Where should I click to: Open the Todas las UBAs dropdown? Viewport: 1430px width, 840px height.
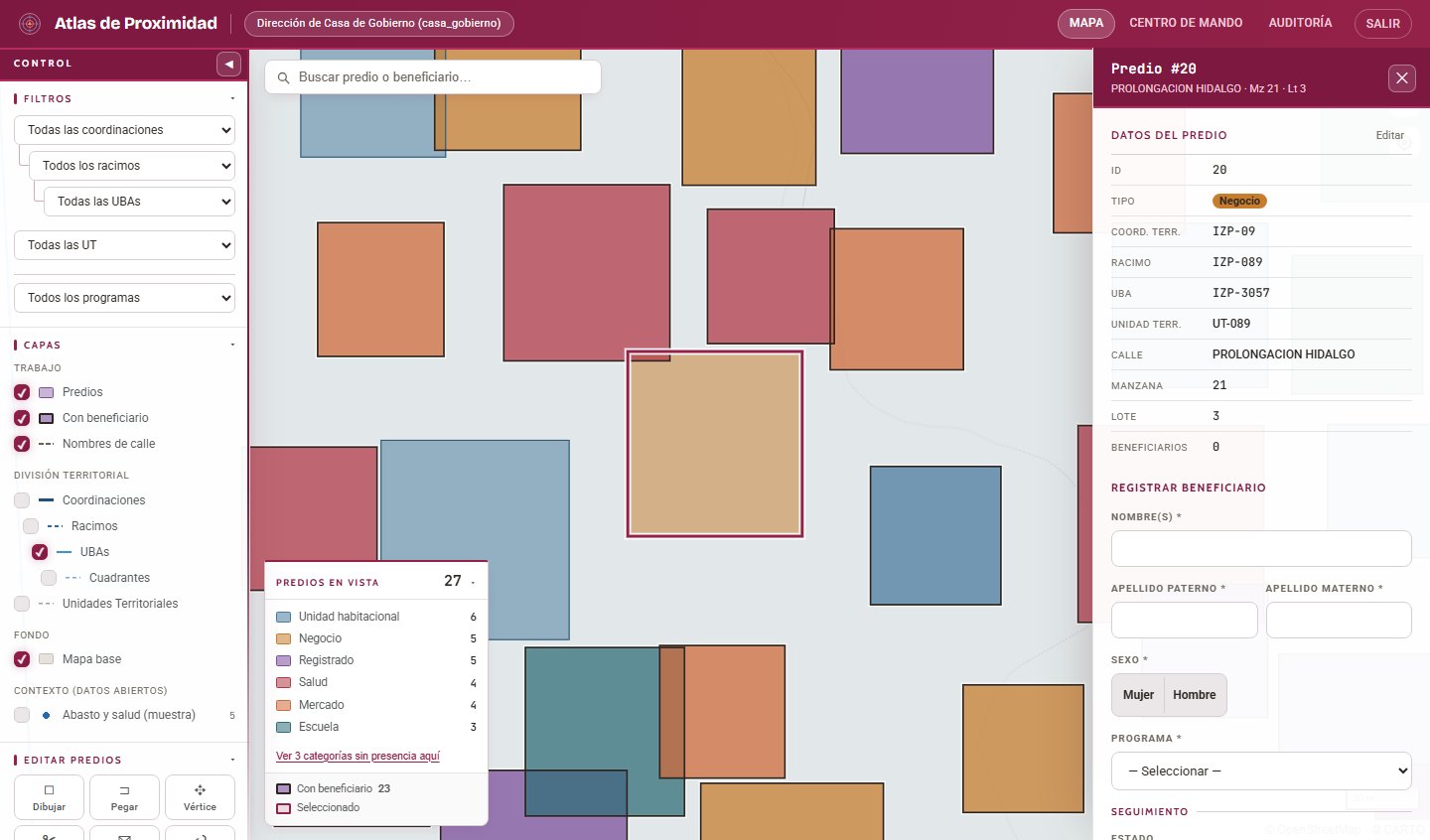coord(139,202)
